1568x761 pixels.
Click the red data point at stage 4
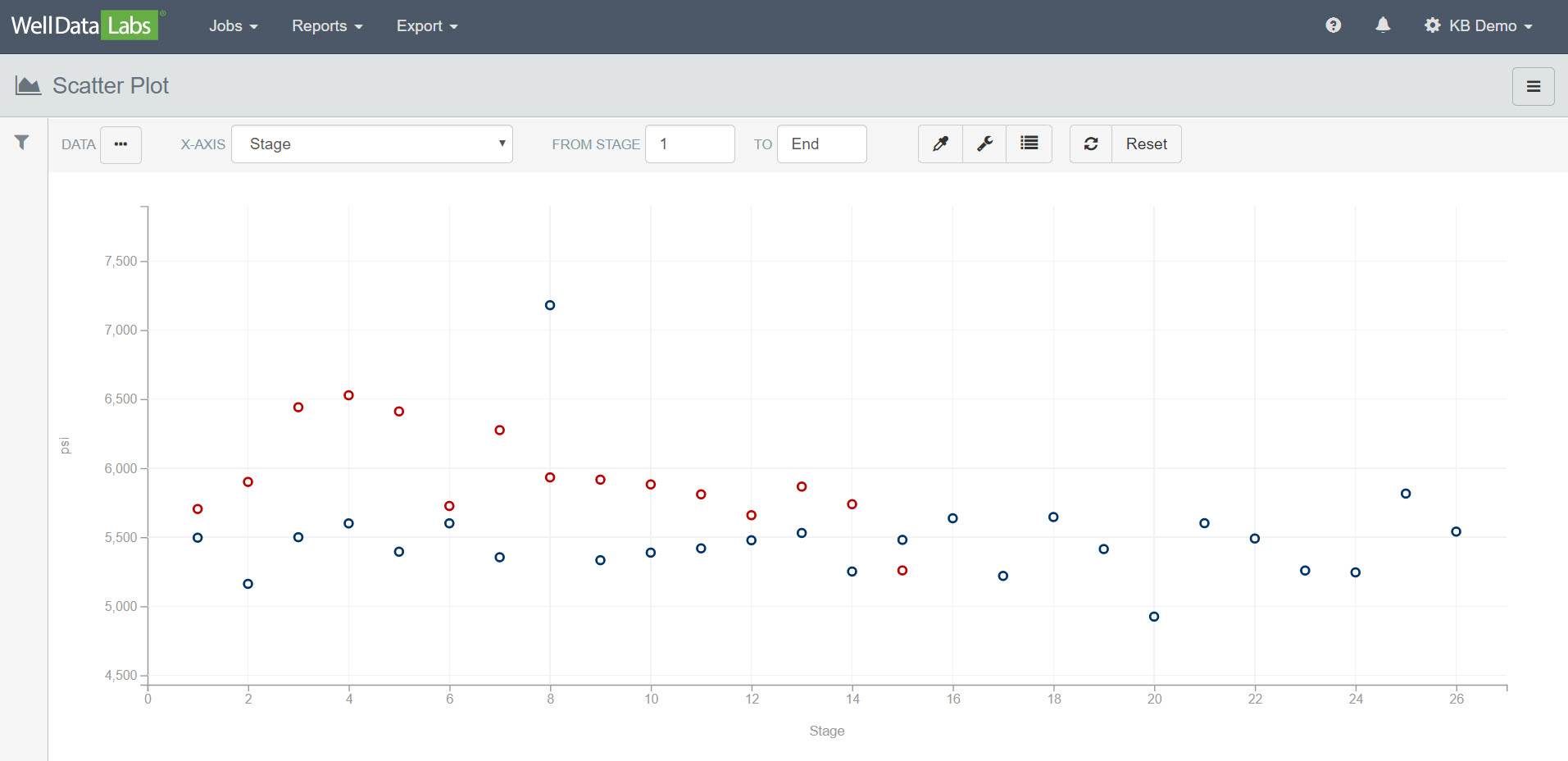tap(348, 395)
